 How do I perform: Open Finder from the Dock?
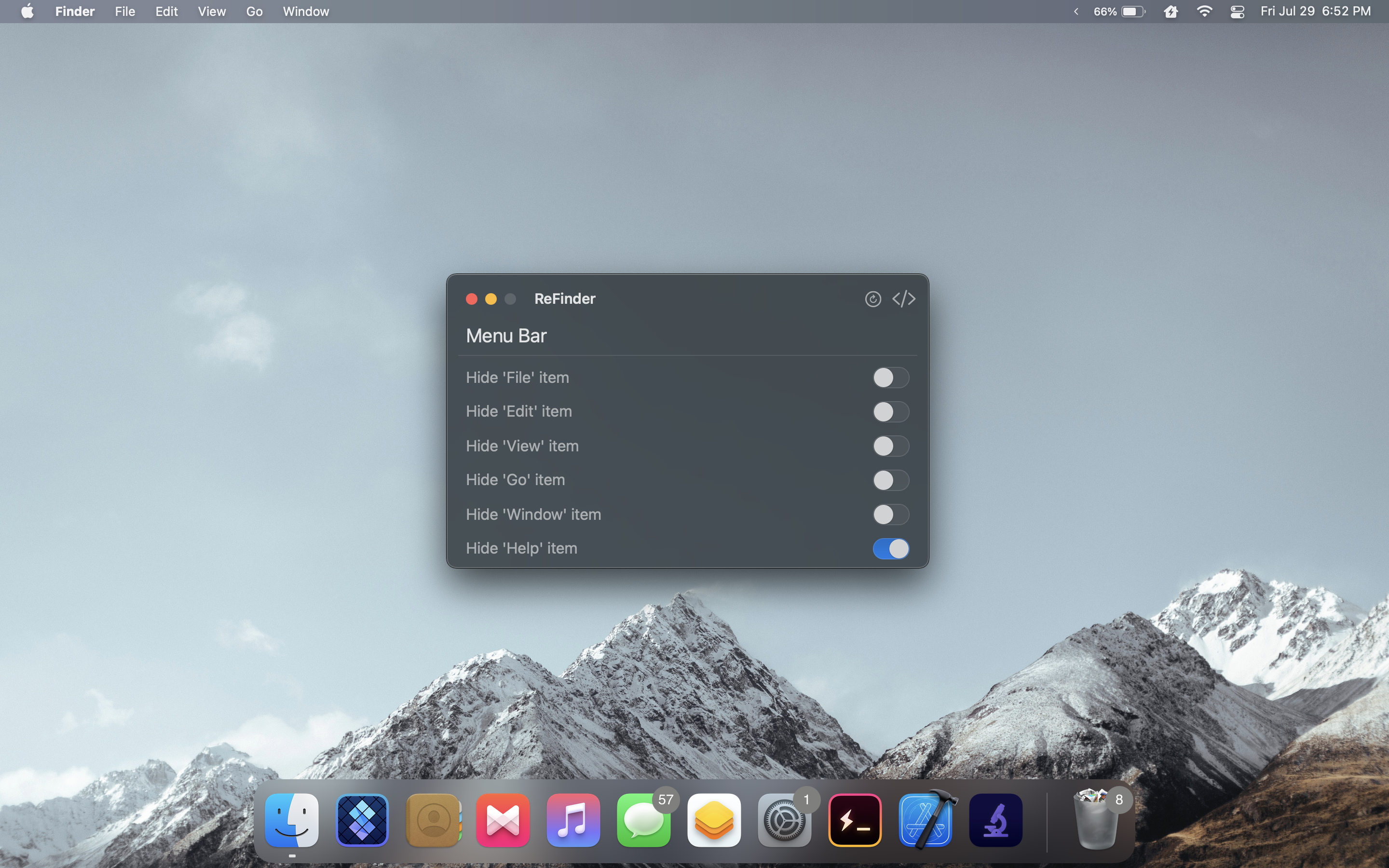click(x=292, y=820)
